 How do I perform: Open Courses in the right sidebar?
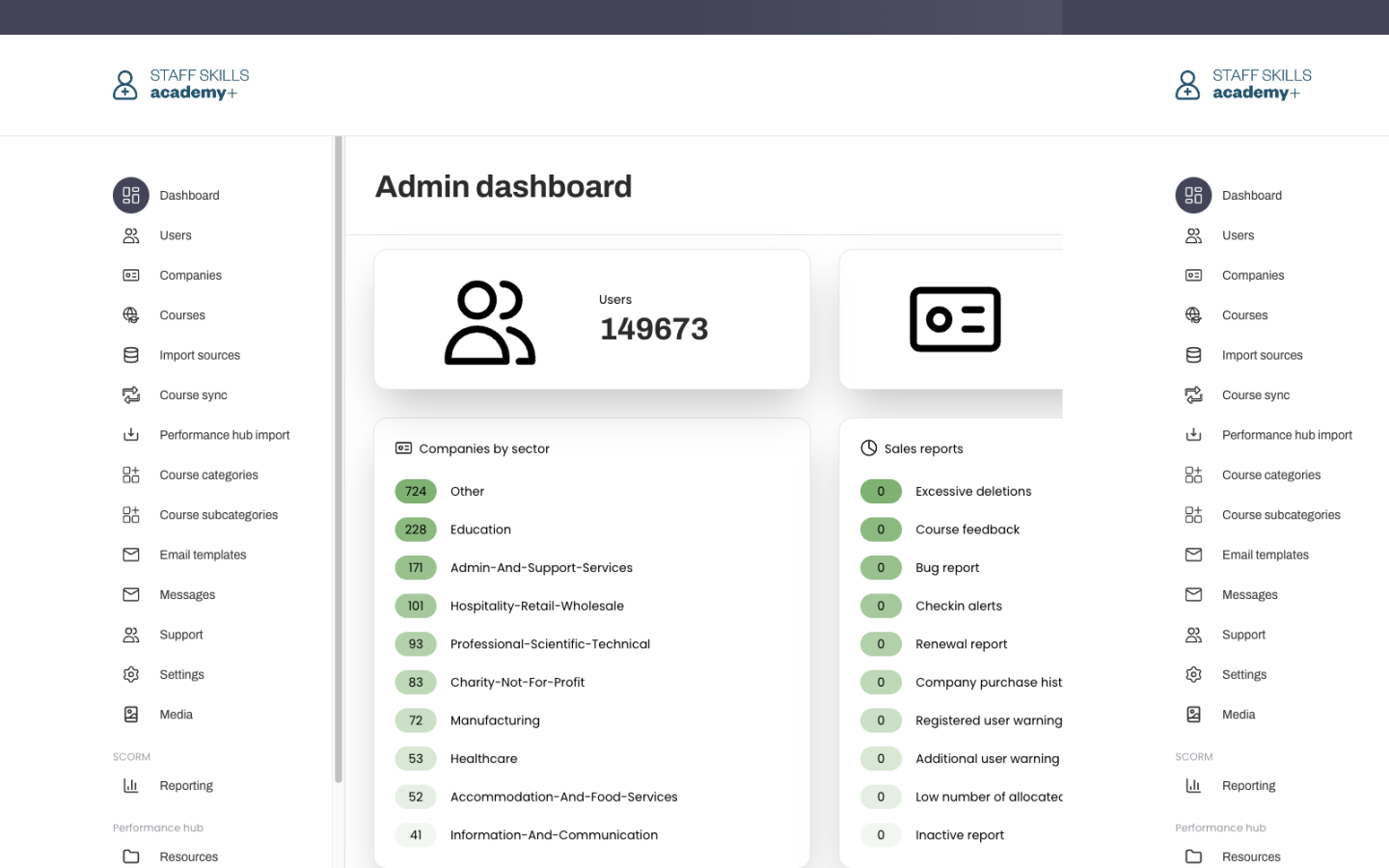tap(1244, 315)
